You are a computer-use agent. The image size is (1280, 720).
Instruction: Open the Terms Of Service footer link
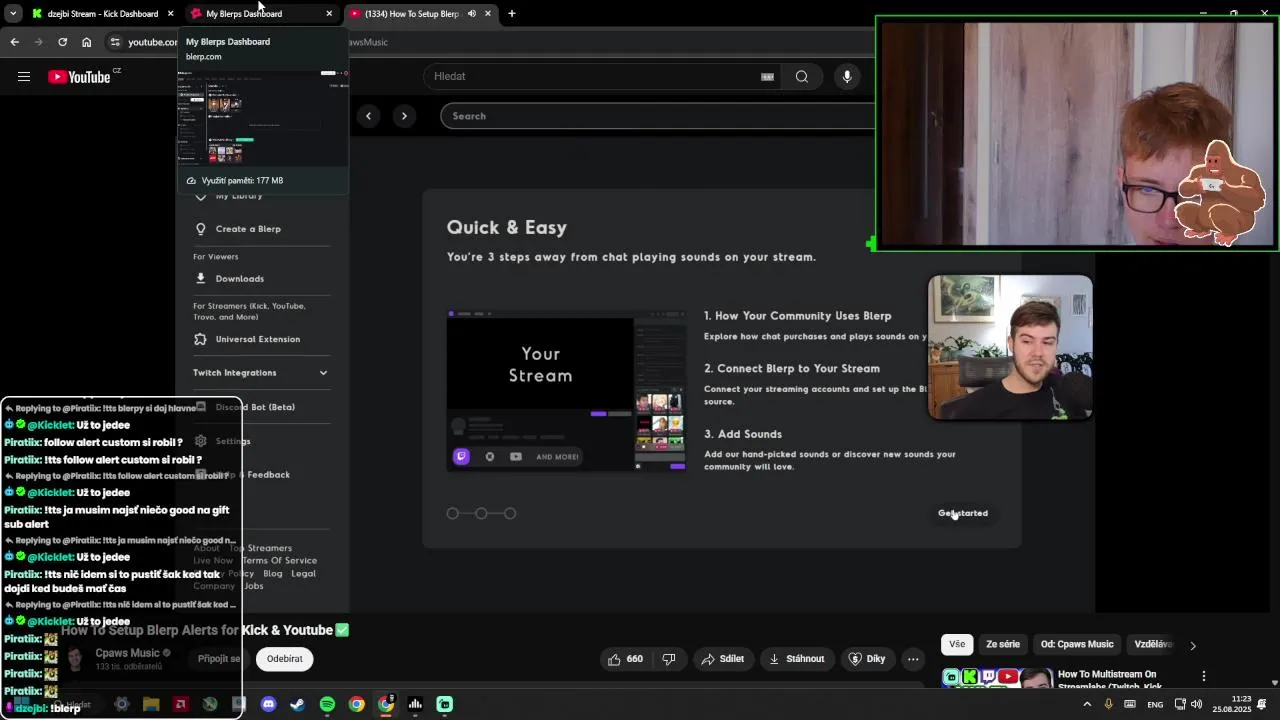tap(279, 561)
